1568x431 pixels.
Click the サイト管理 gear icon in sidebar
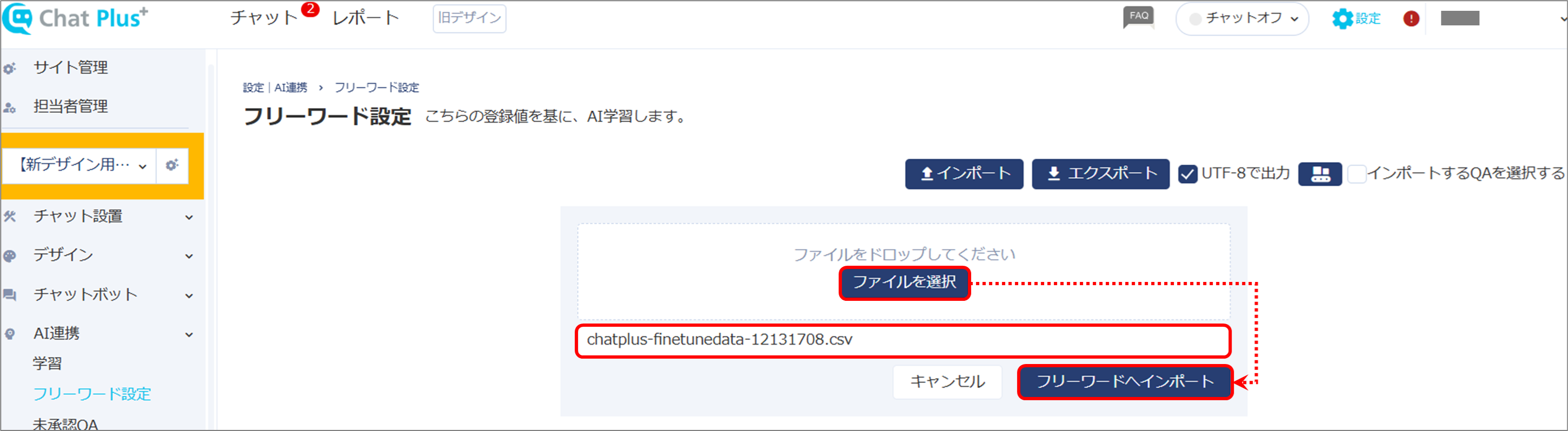[x=10, y=68]
